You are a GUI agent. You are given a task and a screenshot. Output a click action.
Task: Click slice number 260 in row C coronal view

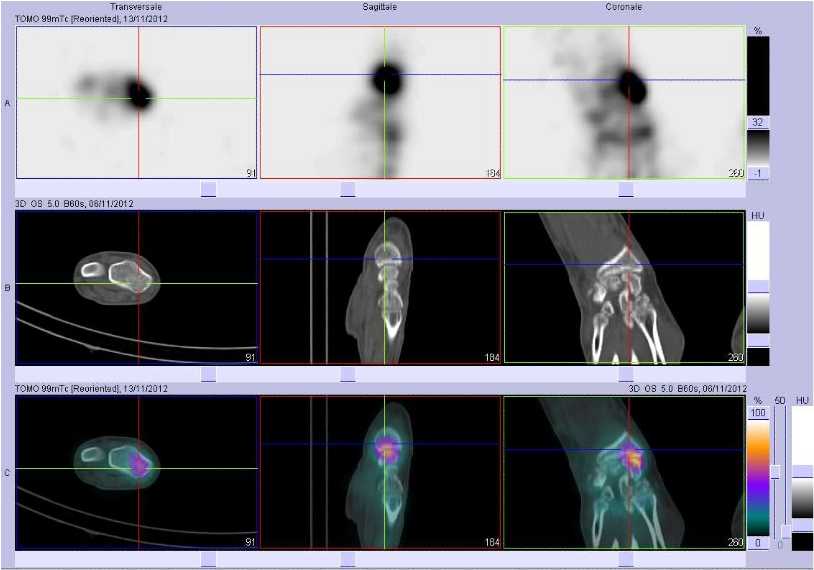pyautogui.click(x=736, y=542)
